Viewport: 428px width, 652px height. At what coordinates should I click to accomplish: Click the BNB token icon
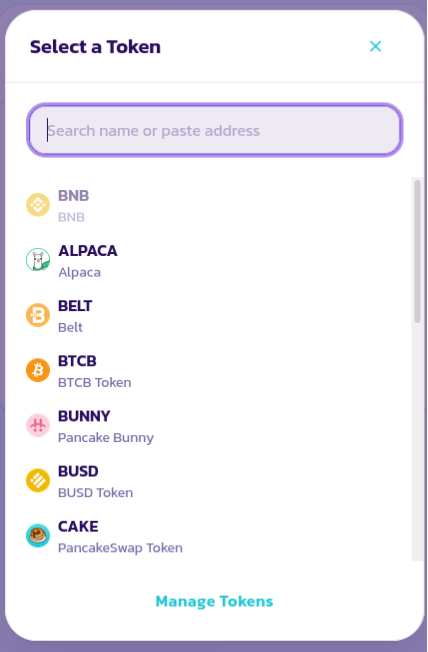(38, 205)
